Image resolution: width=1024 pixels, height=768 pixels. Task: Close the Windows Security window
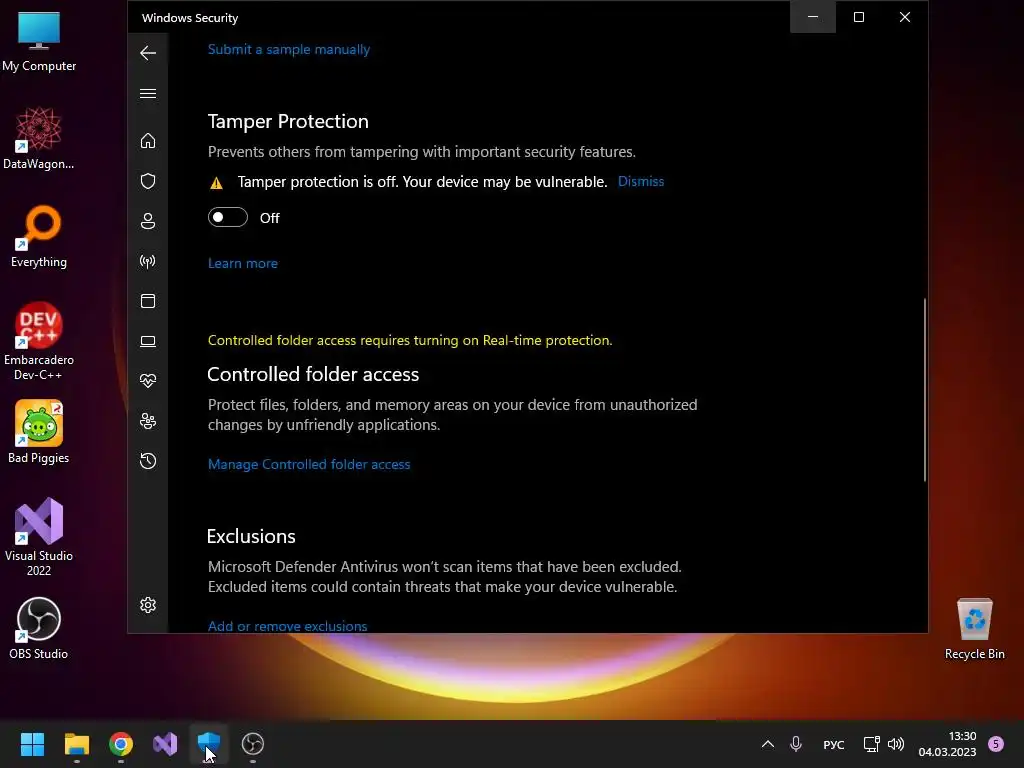coord(904,17)
